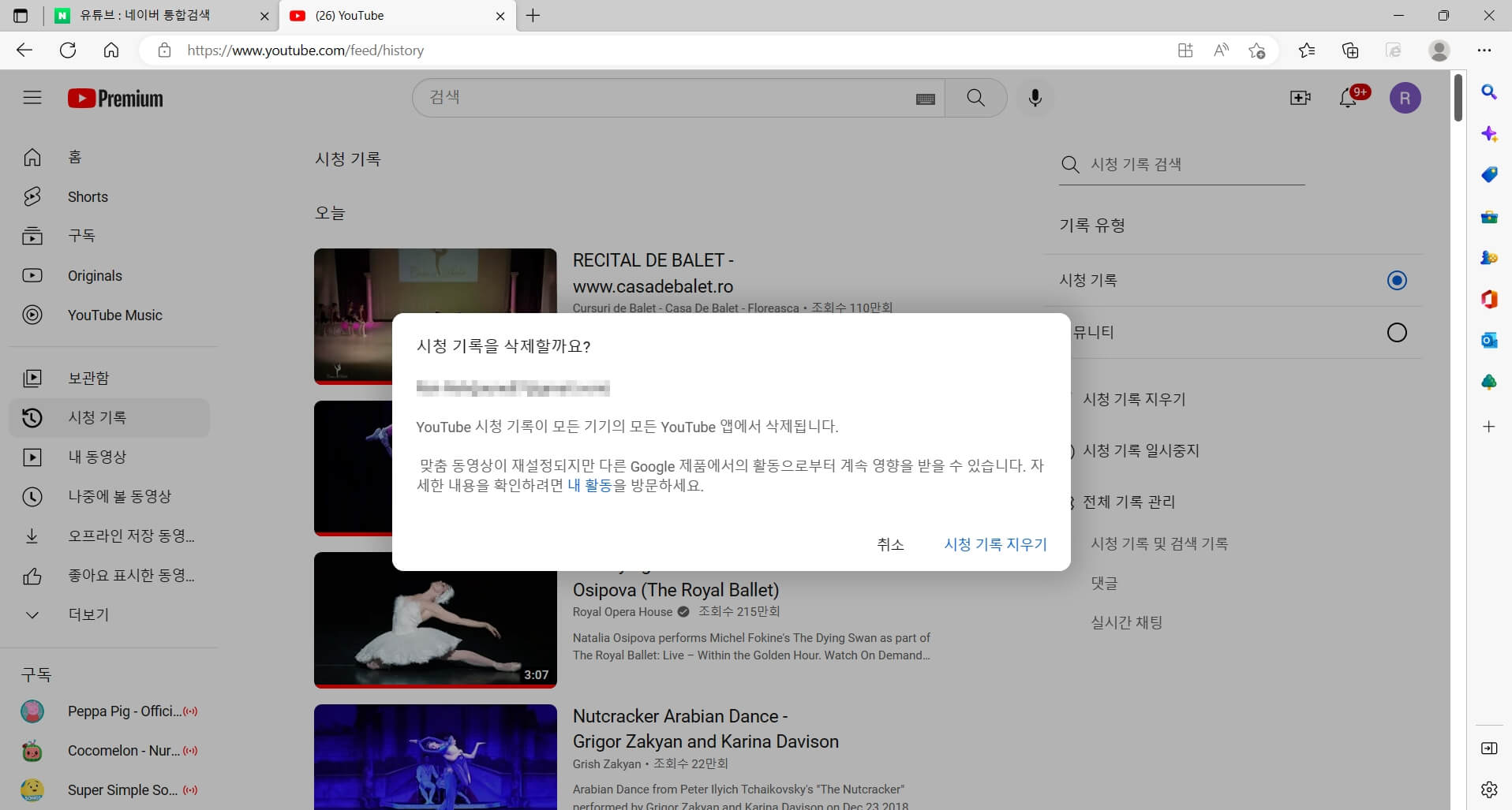The height and width of the screenshot is (810, 1512).
Task: Open the Edge three-dot settings menu
Action: [x=1485, y=50]
